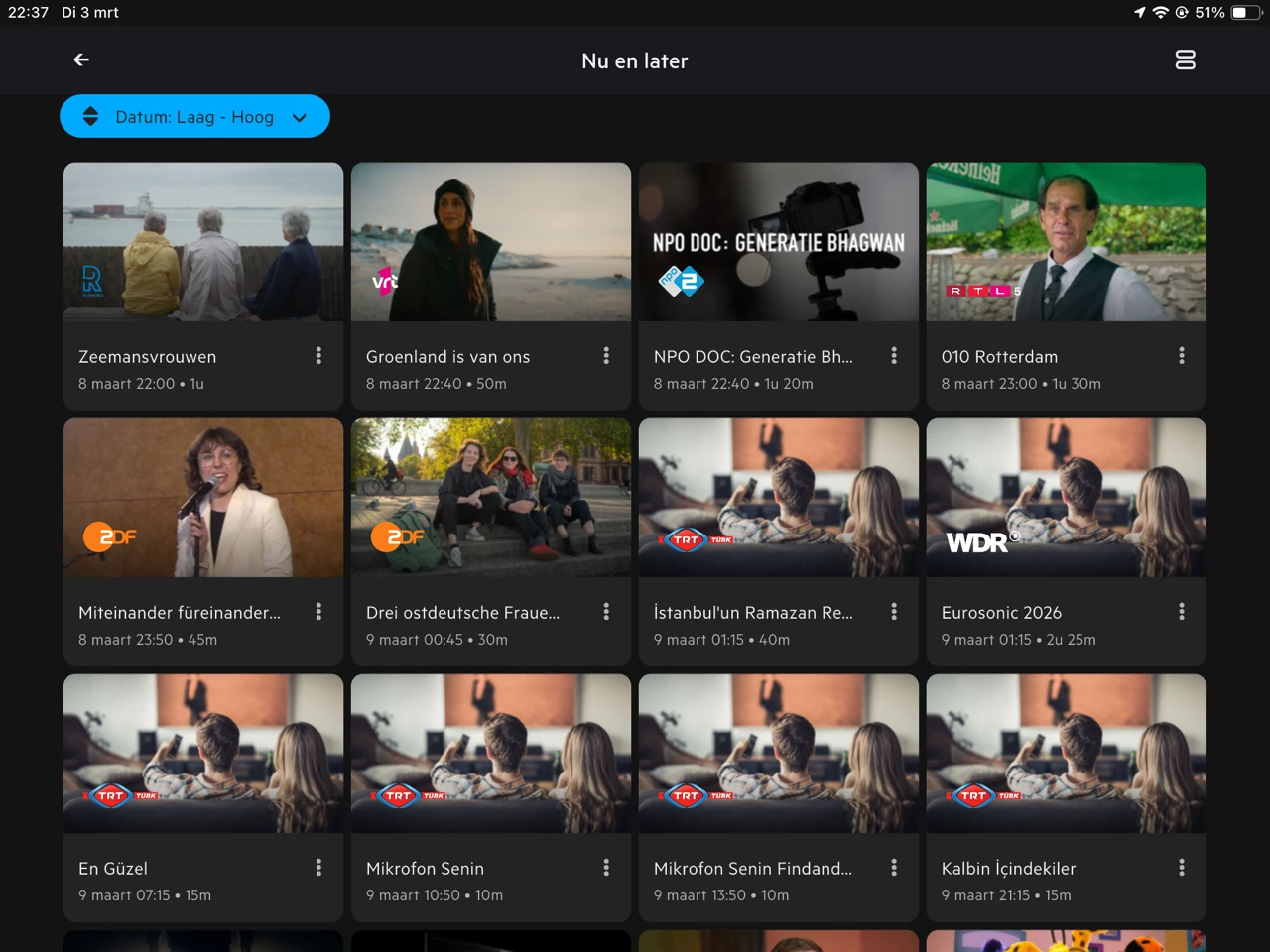This screenshot has width=1270, height=952.
Task: Select the En Güzel title
Action: (x=113, y=869)
